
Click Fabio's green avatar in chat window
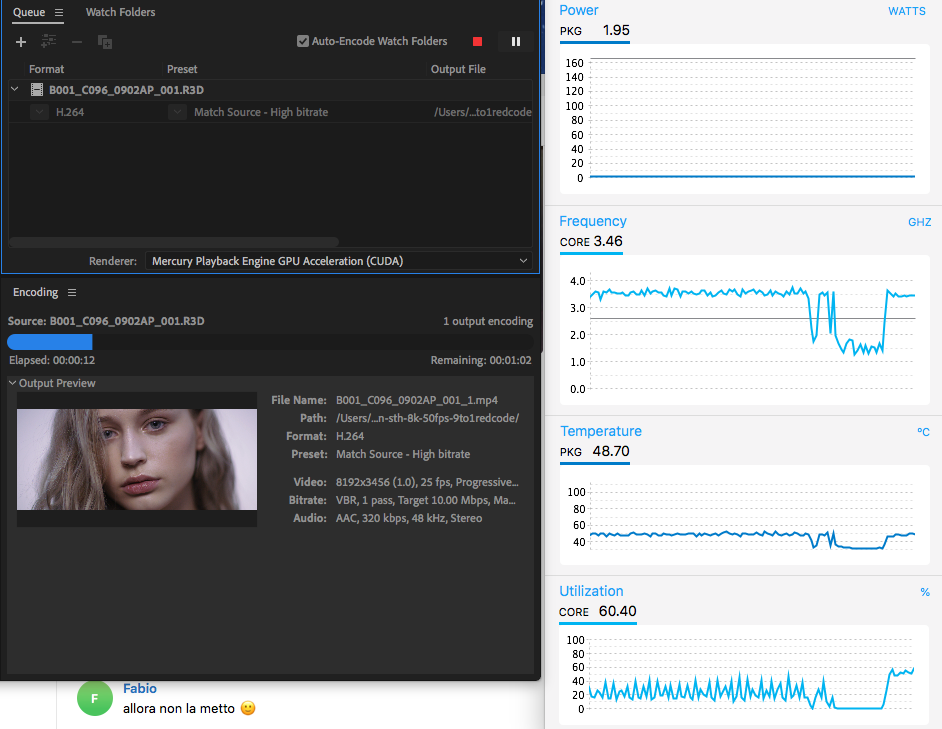coord(94,698)
